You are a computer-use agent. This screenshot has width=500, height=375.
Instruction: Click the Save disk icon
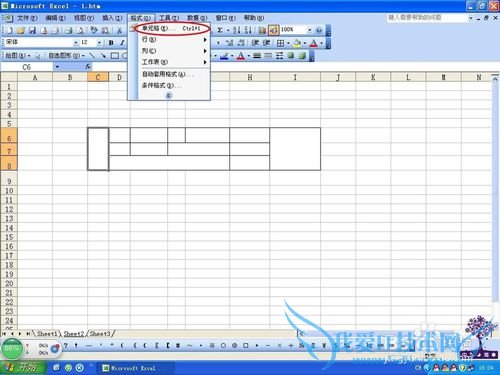coord(32,30)
